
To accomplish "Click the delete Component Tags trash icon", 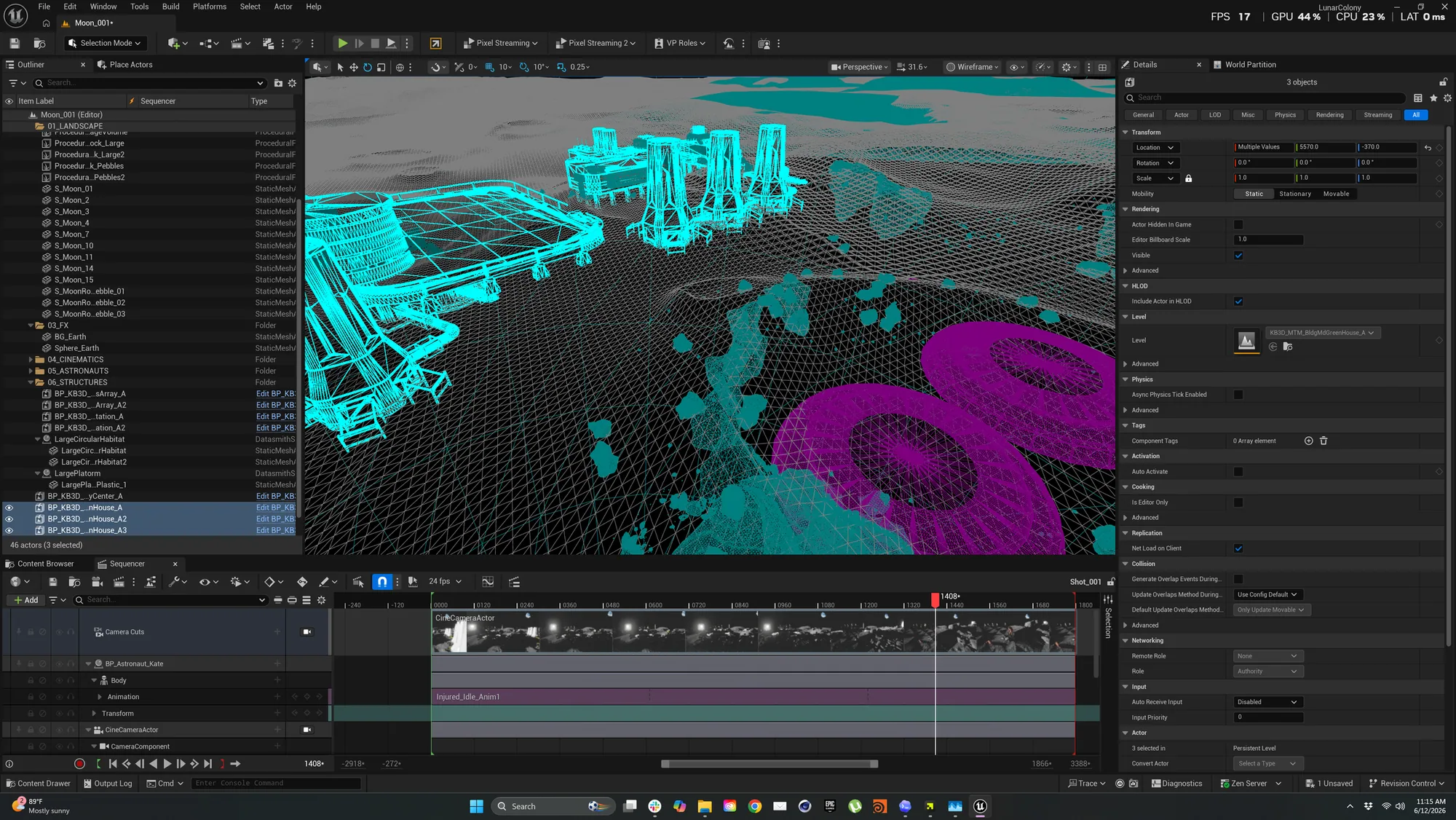I will click(1324, 441).
